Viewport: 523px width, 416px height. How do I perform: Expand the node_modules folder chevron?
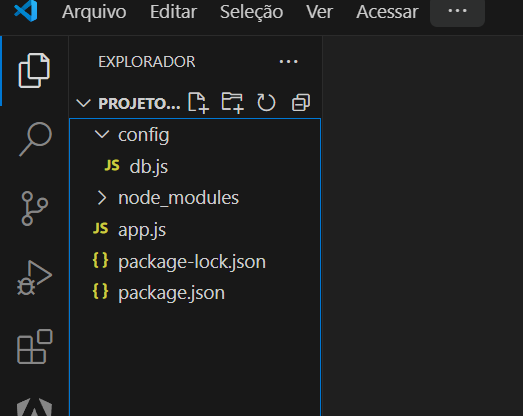coord(102,197)
